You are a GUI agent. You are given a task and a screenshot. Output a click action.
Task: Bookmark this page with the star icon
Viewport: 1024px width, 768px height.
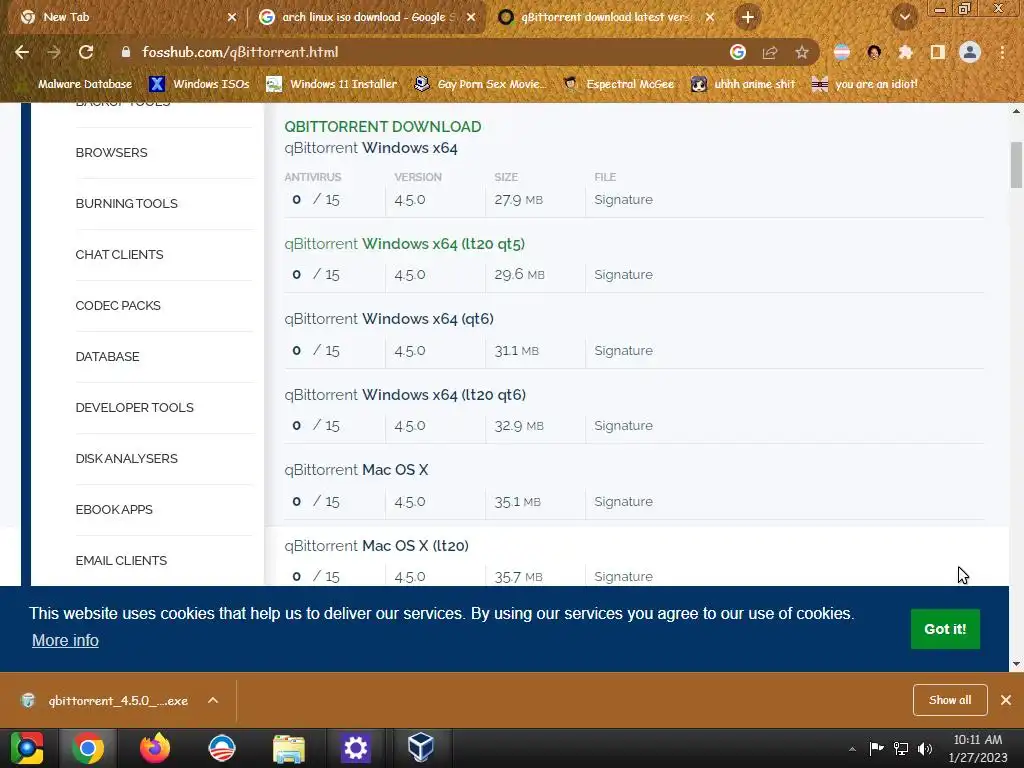point(801,52)
